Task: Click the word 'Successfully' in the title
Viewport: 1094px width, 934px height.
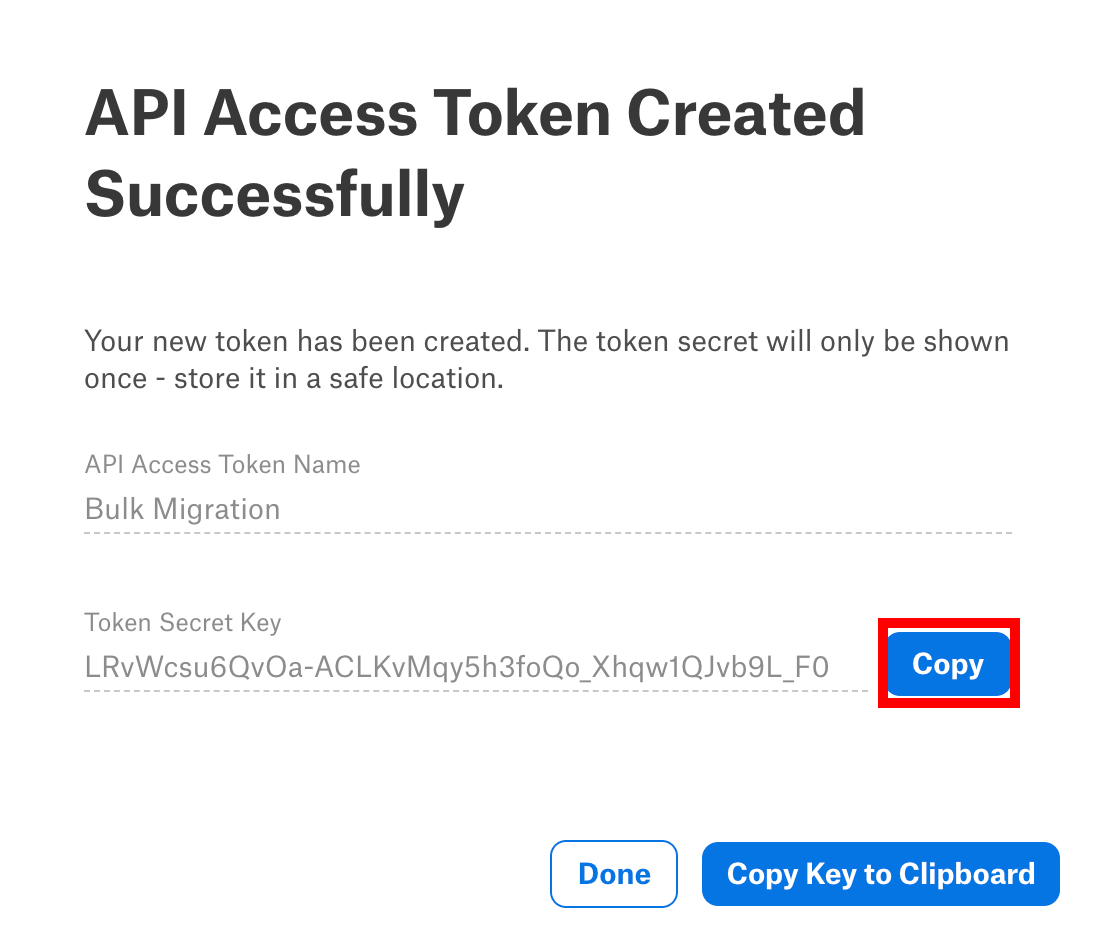Action: click(274, 195)
